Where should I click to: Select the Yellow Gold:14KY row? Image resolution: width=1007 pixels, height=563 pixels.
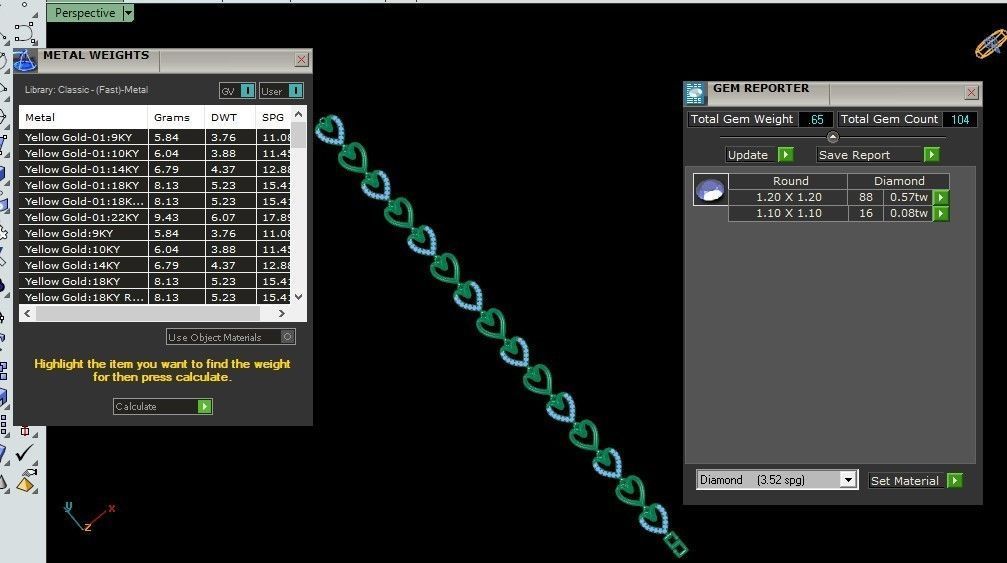(x=155, y=265)
